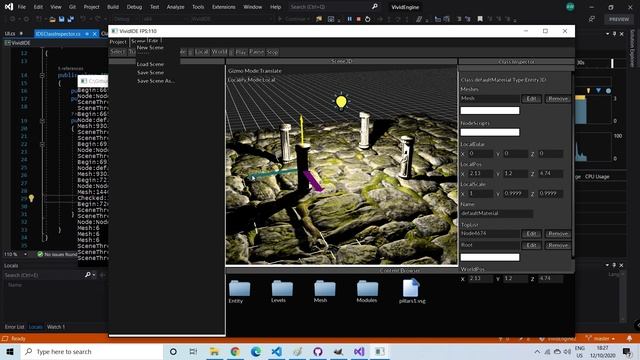The width and height of the screenshot is (640, 360).
Task: Open Visual Studio purple icon in taskbar
Action: (359, 351)
